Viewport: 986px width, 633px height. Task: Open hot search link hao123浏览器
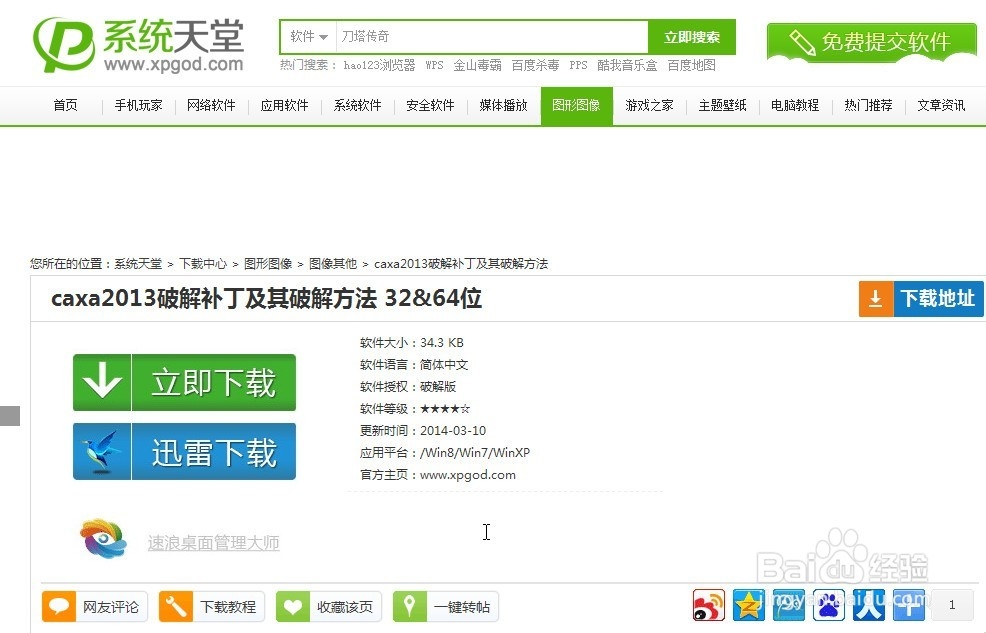(379, 65)
